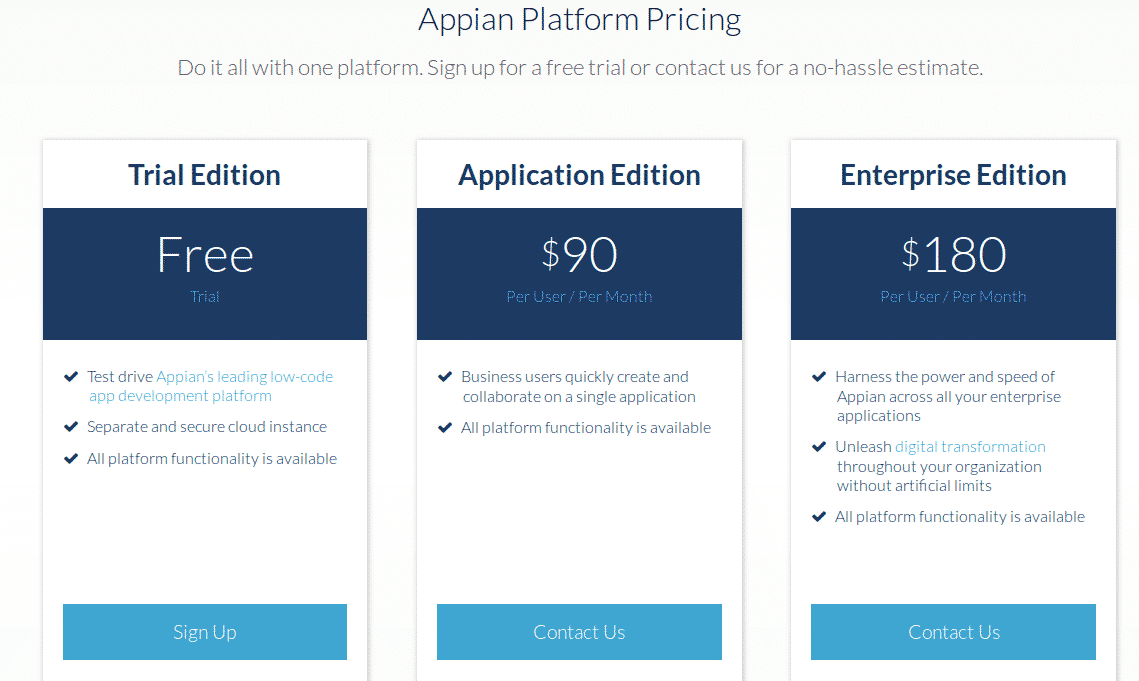Viewport: 1139px width, 681px height.
Task: Click checkmark beside Enterprise 'All platform functionality'
Action: coord(819,517)
